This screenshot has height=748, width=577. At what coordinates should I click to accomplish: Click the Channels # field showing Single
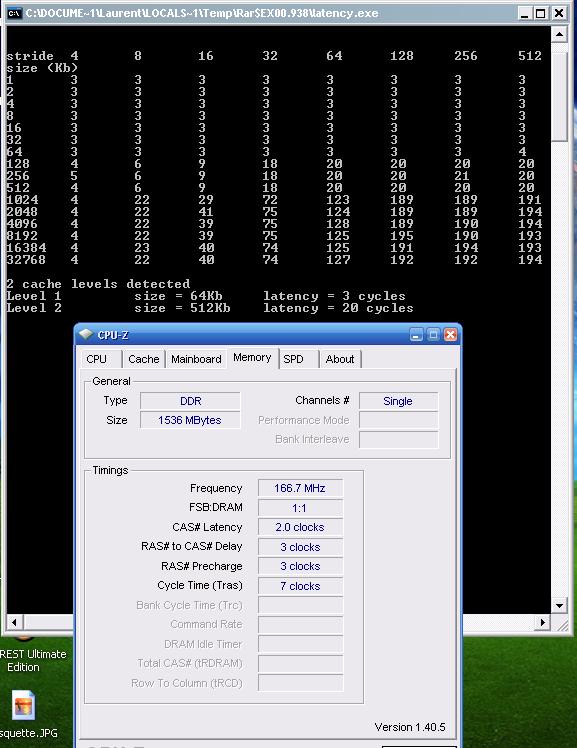(x=398, y=401)
